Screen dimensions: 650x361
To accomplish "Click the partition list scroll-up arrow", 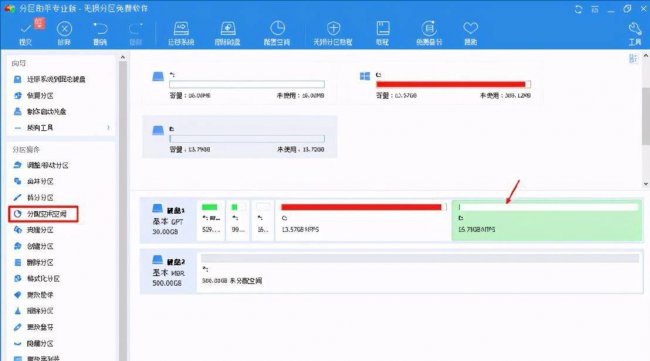I will [645, 56].
